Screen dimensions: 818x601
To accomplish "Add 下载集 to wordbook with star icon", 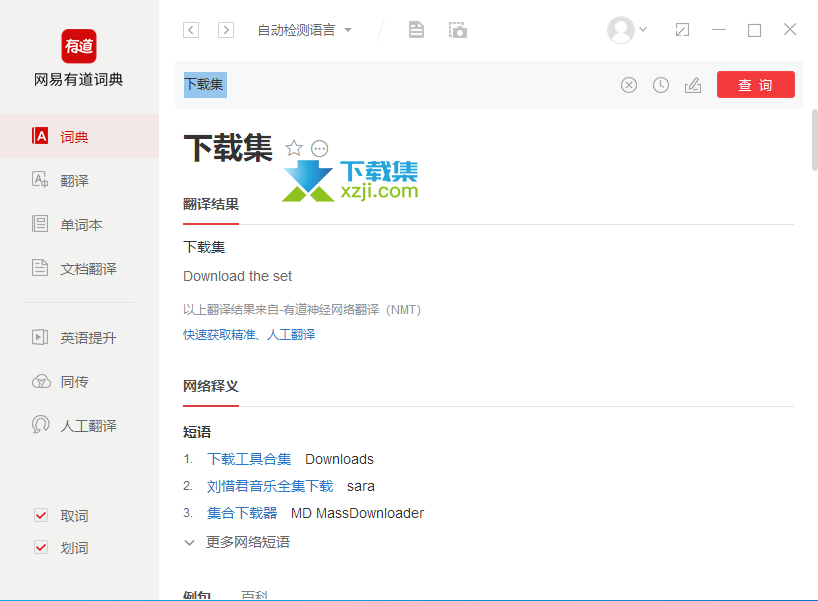I will pyautogui.click(x=294, y=148).
